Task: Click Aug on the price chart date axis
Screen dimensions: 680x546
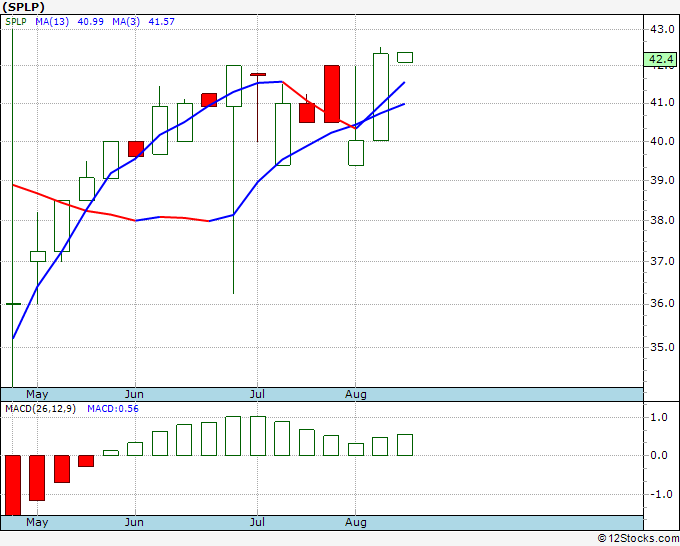Action: (356, 394)
